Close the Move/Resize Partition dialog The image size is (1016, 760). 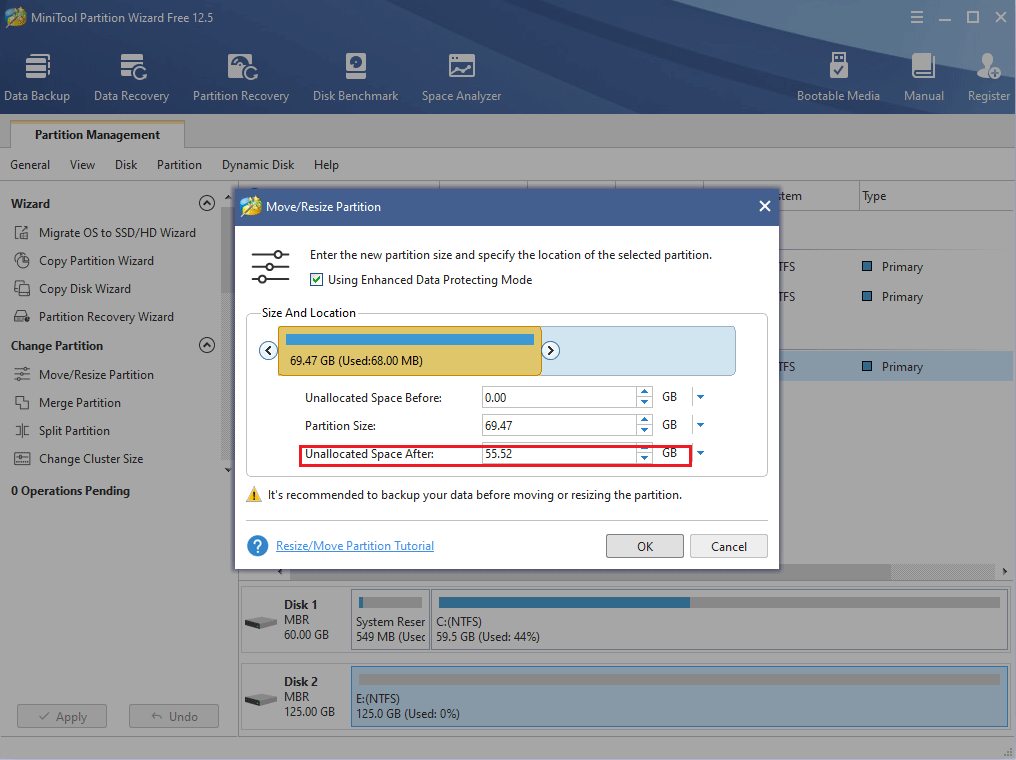click(x=765, y=206)
